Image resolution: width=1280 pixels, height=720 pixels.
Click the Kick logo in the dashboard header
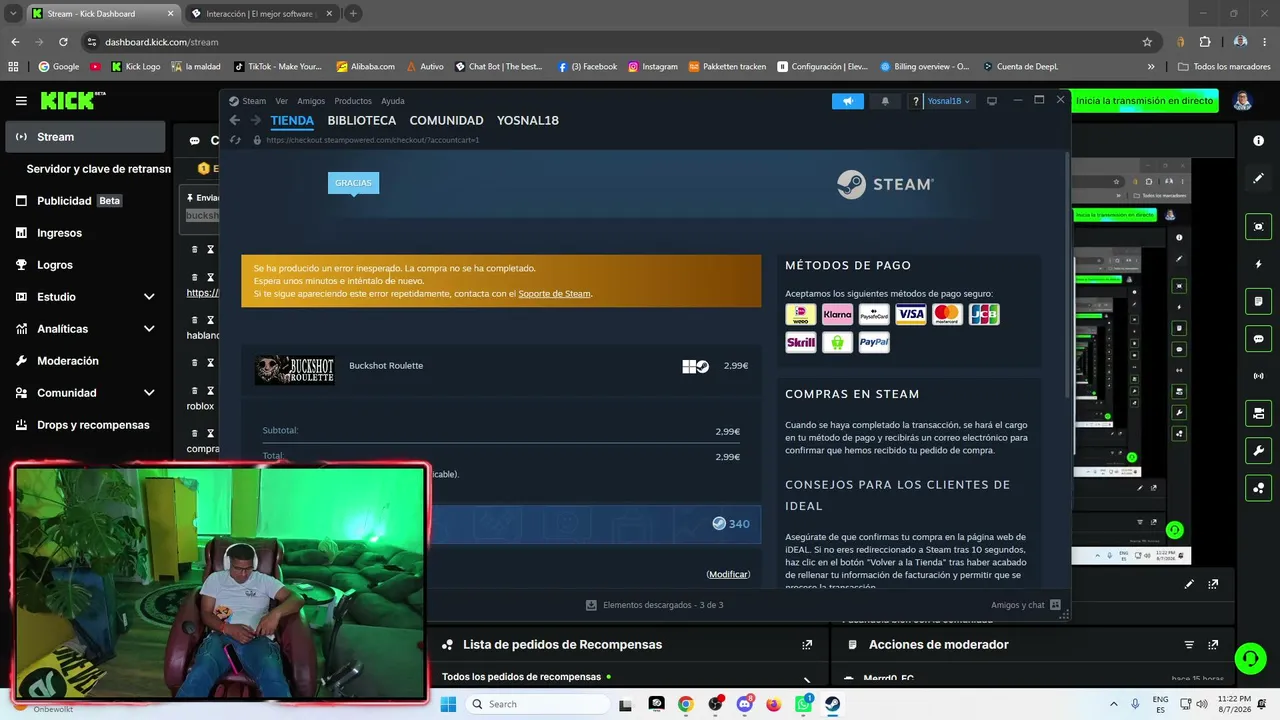tap(72, 101)
